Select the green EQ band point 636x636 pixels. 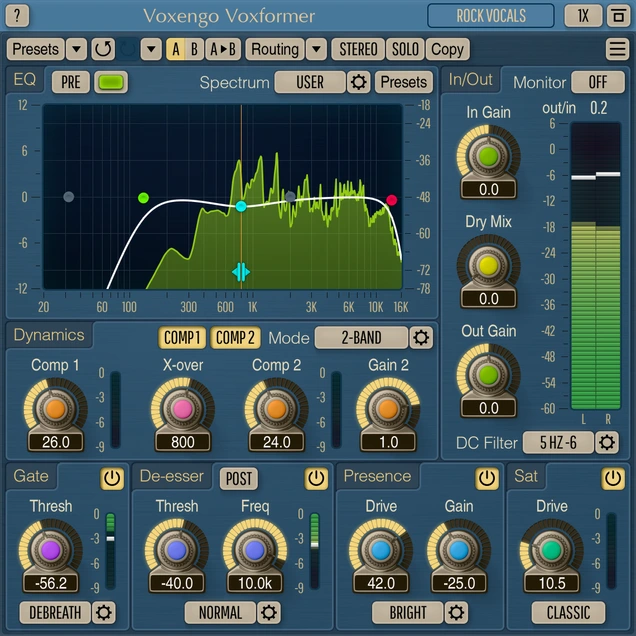pyautogui.click(x=143, y=198)
